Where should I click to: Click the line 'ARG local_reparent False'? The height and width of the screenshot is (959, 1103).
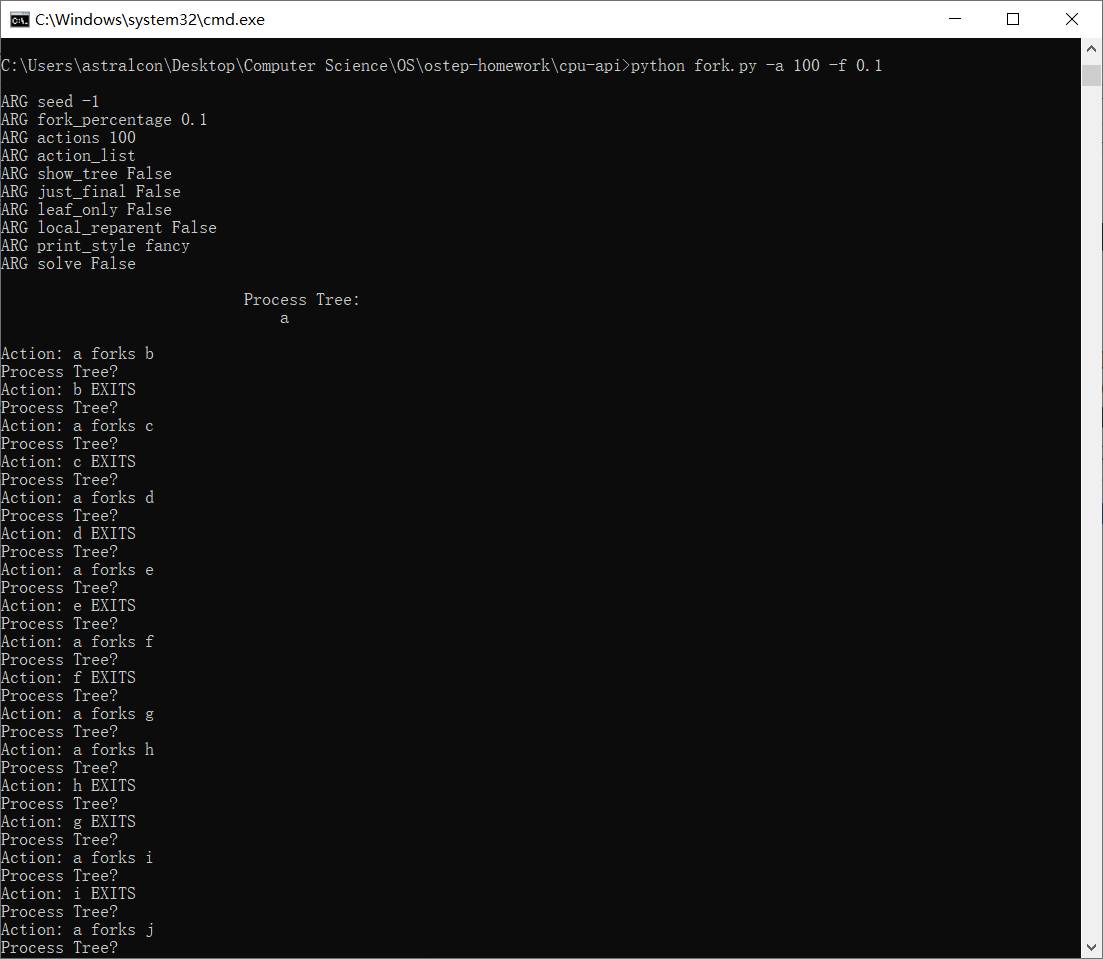tap(108, 227)
